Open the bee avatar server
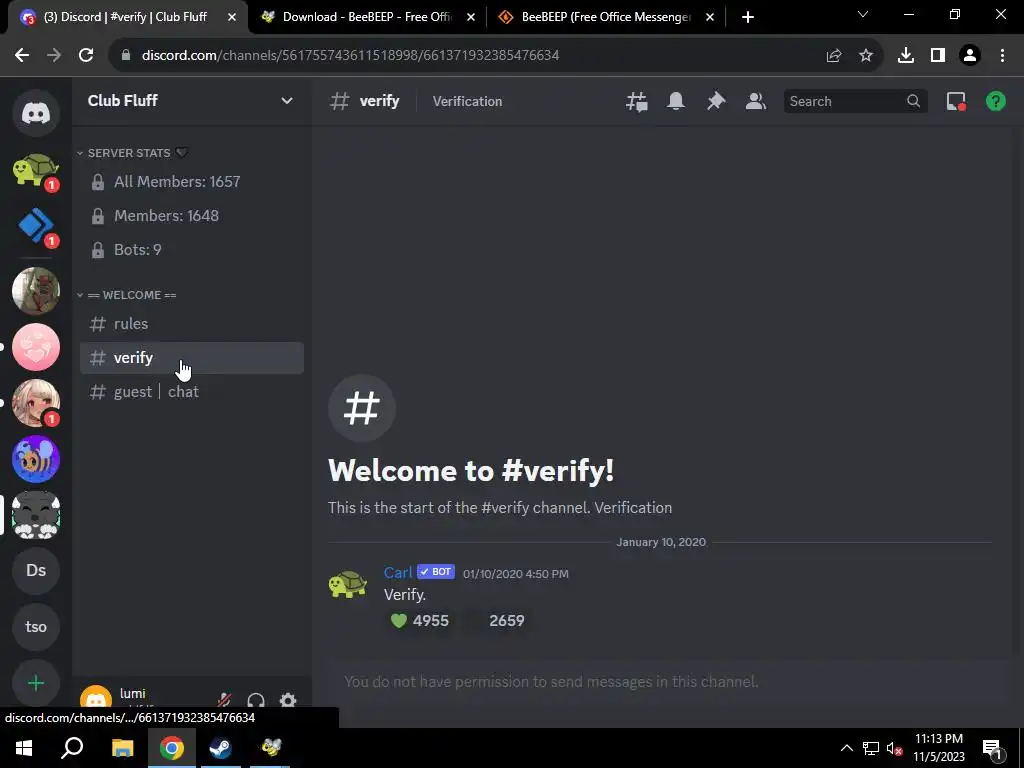 point(36,459)
